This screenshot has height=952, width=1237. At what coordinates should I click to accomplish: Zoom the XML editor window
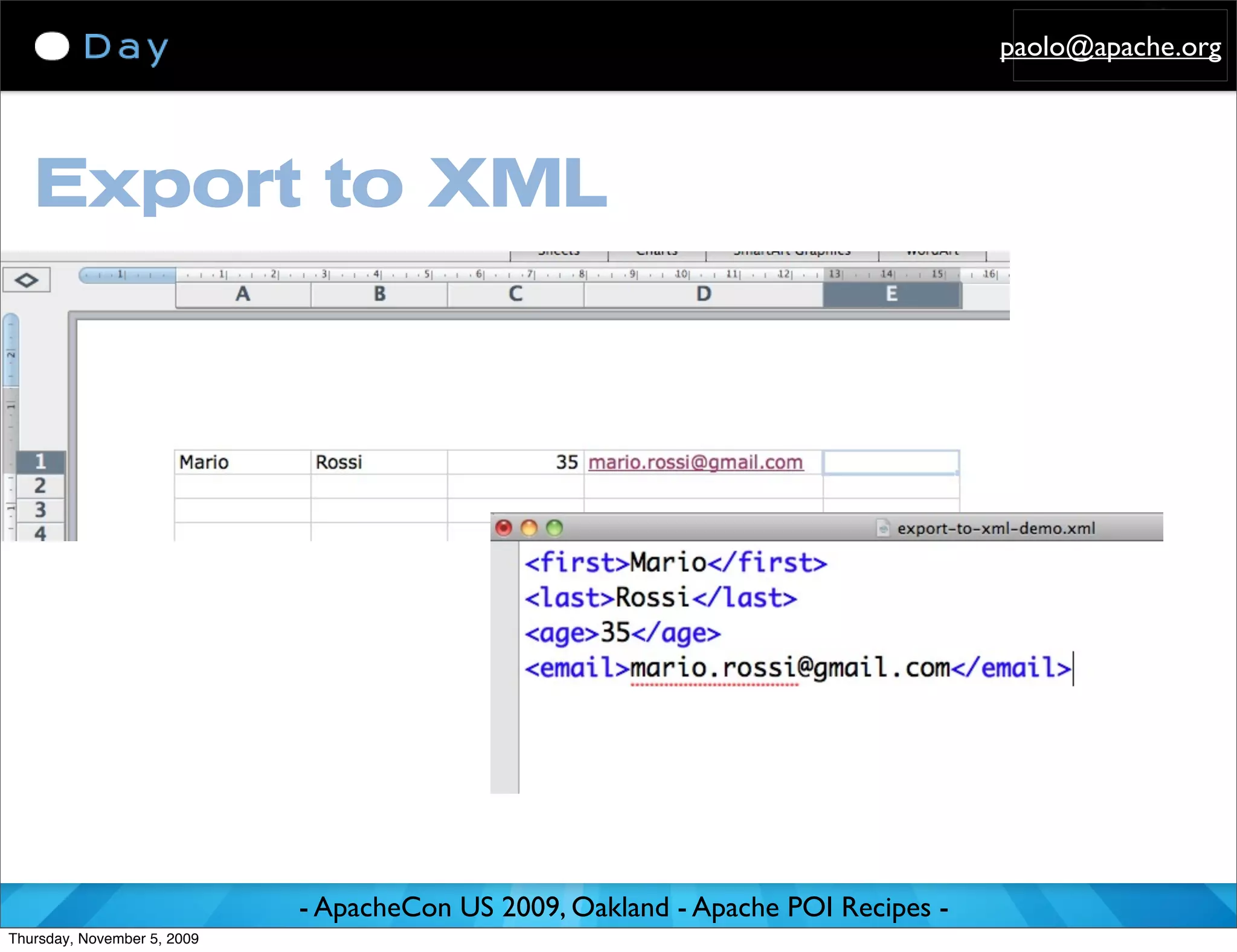pos(554,528)
